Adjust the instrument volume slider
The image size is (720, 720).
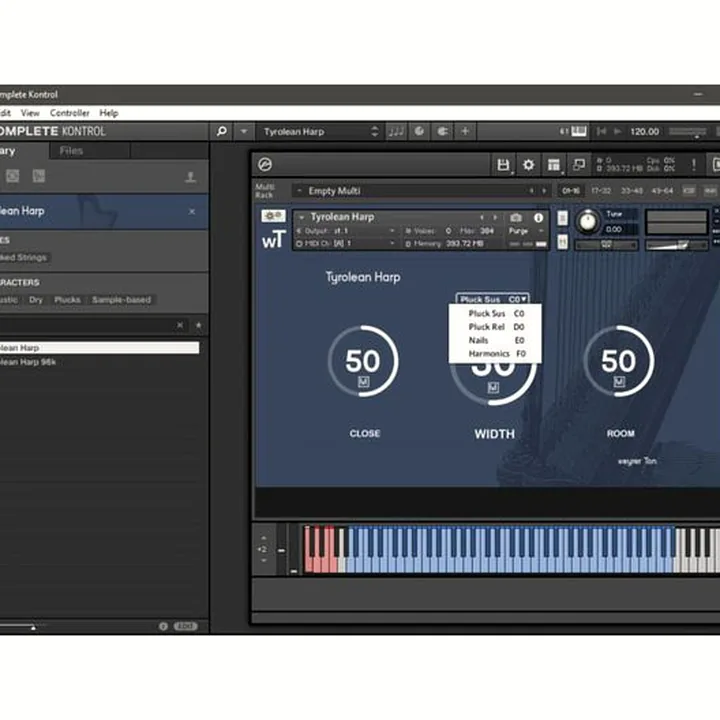(676, 245)
